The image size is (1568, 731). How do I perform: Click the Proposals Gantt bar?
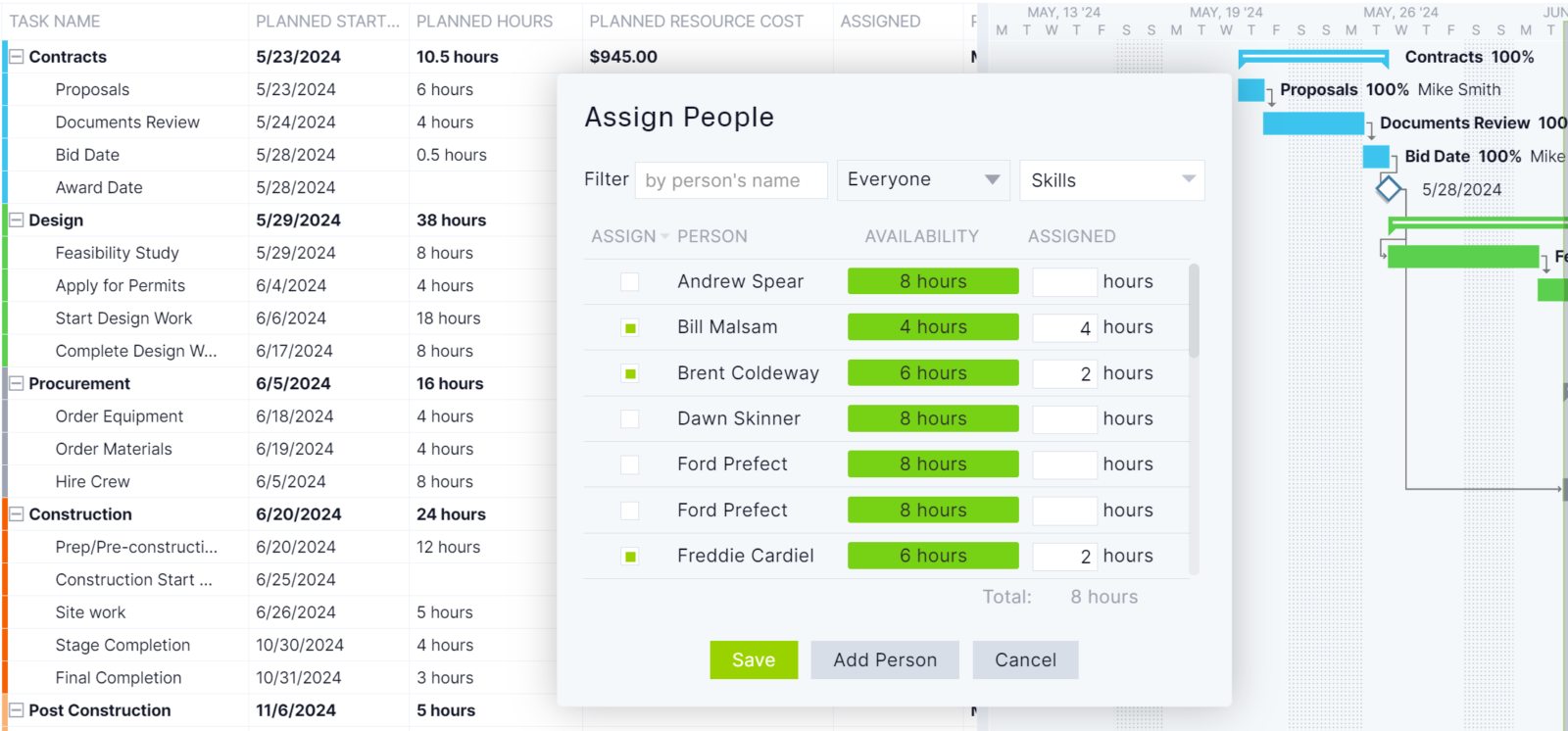click(1250, 90)
